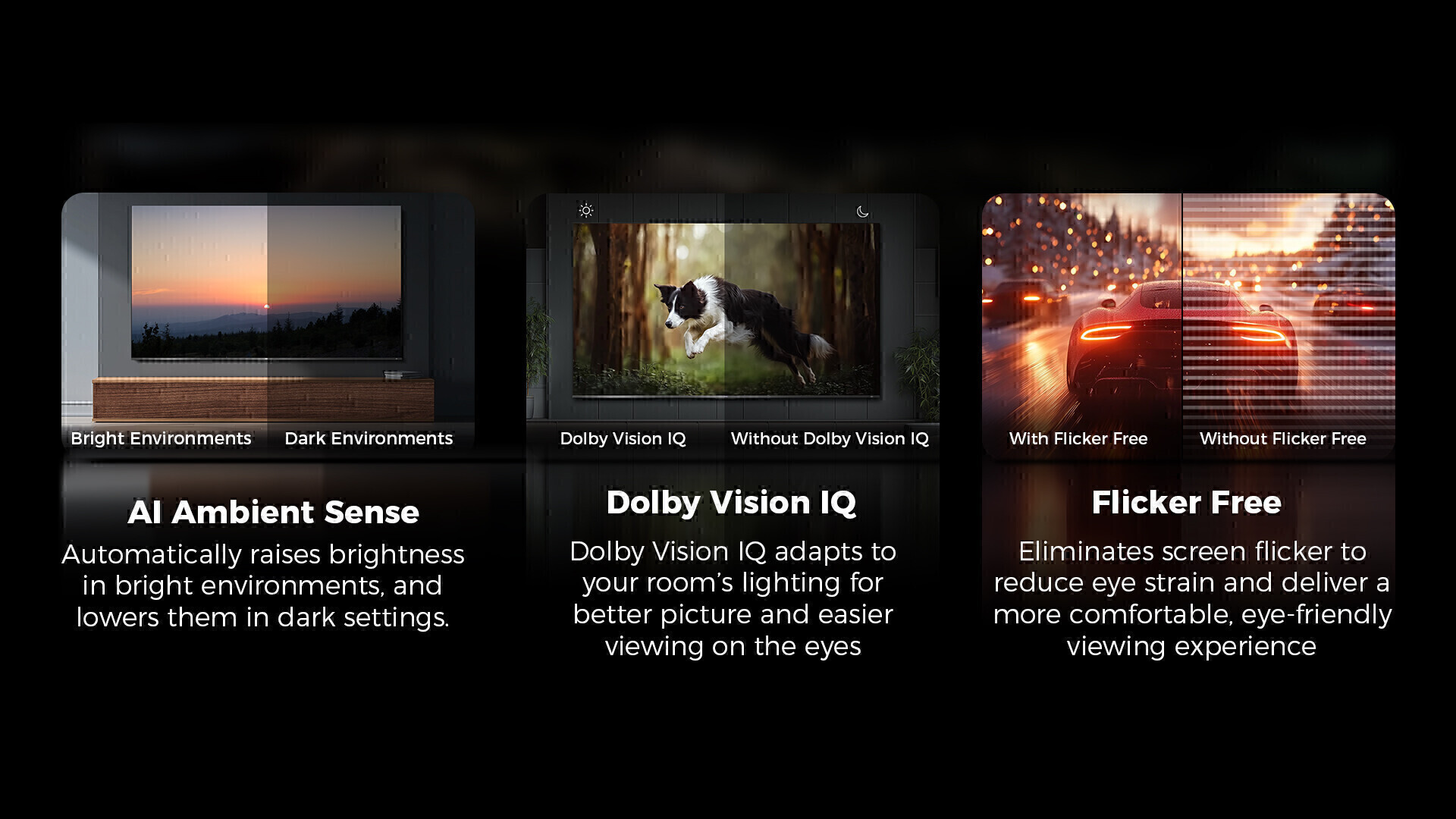Open the jumping dog TV image

coord(726,309)
